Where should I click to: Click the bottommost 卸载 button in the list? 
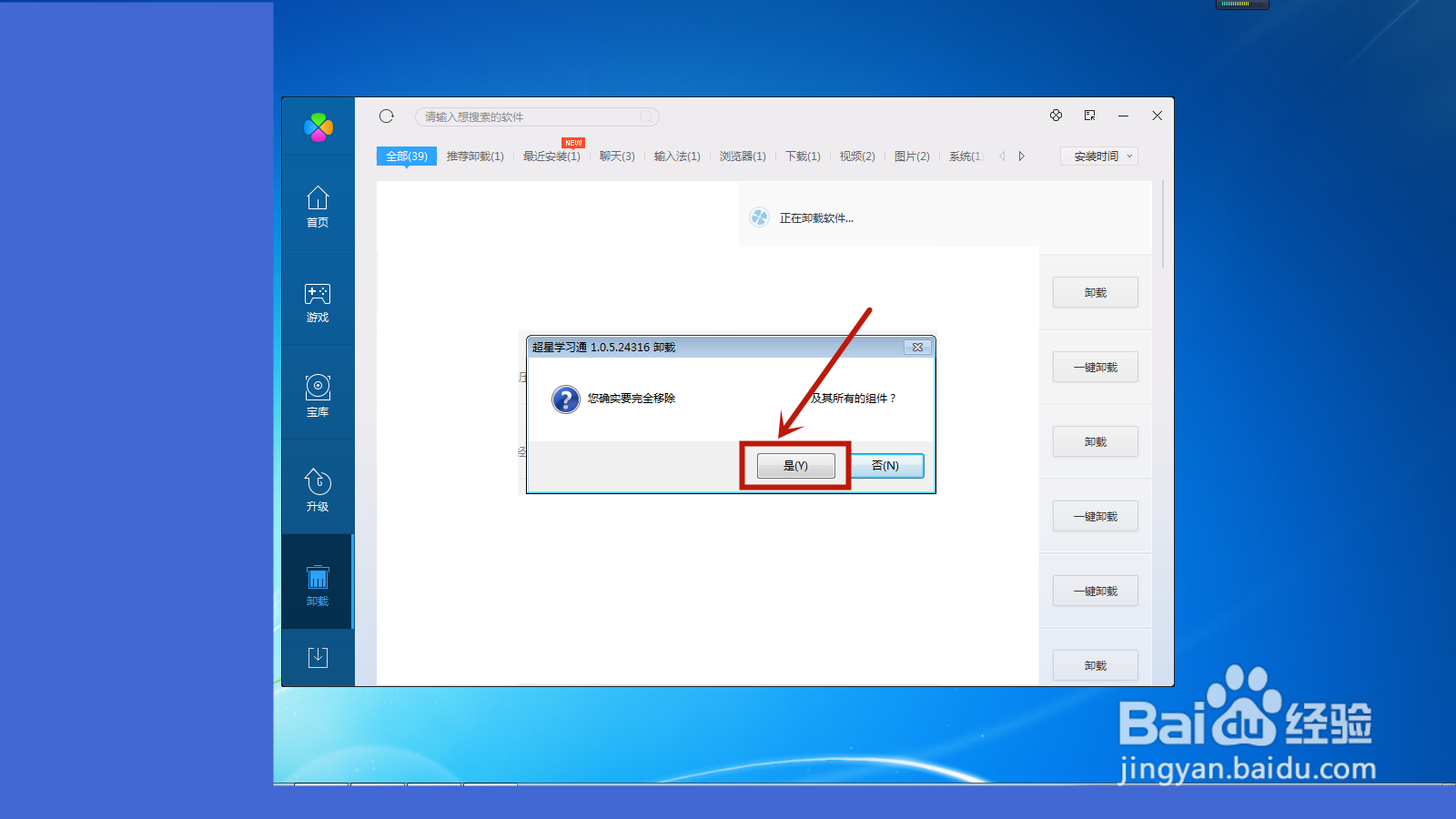click(1096, 665)
